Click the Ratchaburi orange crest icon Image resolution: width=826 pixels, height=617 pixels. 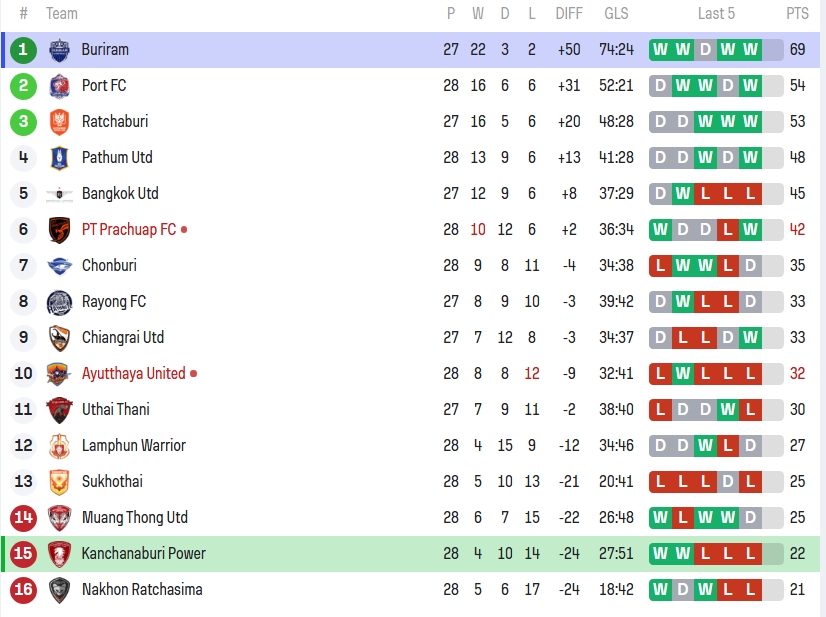(59, 121)
